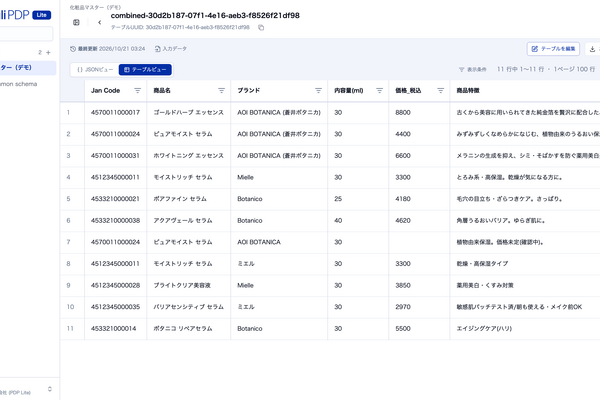Open filter for 商品名 column
The height and width of the screenshot is (400, 600).
click(x=221, y=91)
